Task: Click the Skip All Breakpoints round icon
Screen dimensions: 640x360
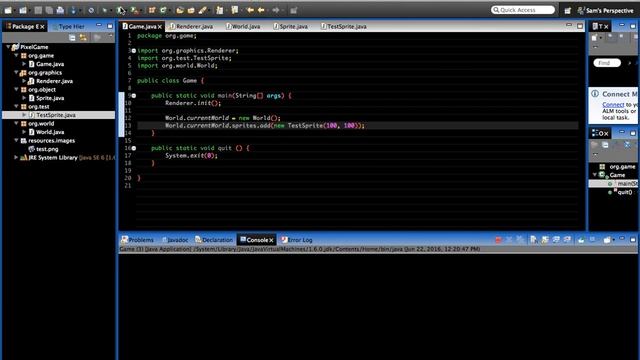Action: click(x=91, y=10)
